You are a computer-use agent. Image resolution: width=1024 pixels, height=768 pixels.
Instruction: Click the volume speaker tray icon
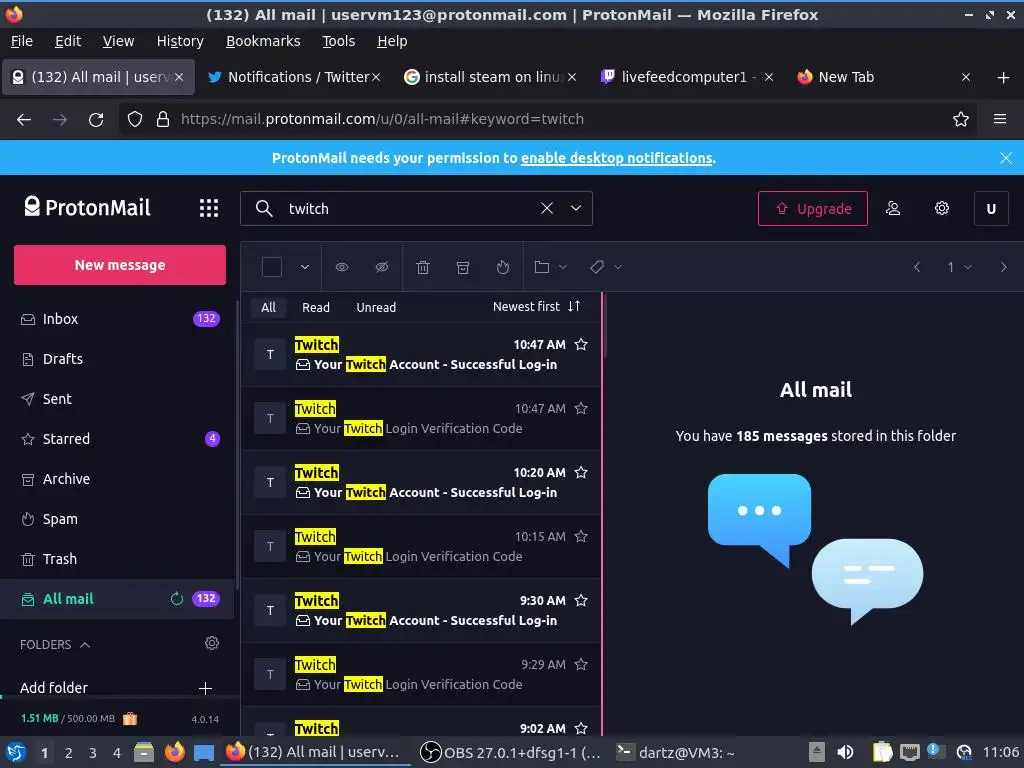pyautogui.click(x=844, y=752)
